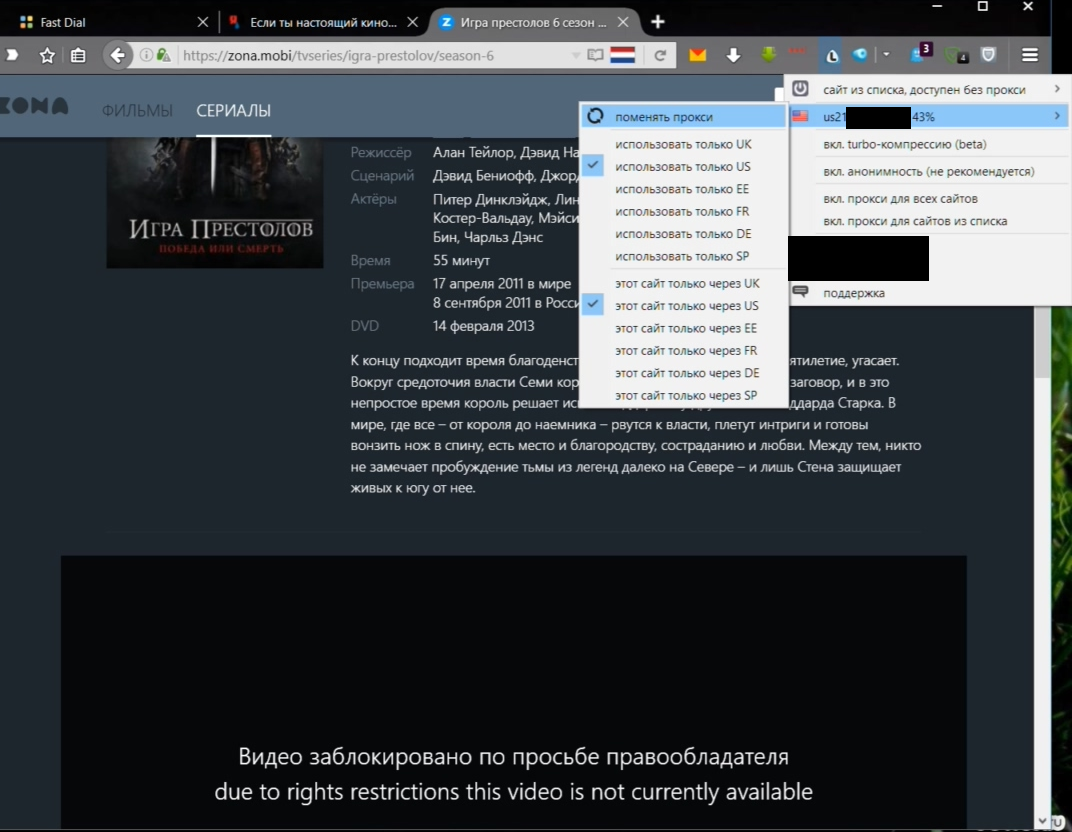
Task: Open a new tab with plus button
Action: click(x=658, y=22)
